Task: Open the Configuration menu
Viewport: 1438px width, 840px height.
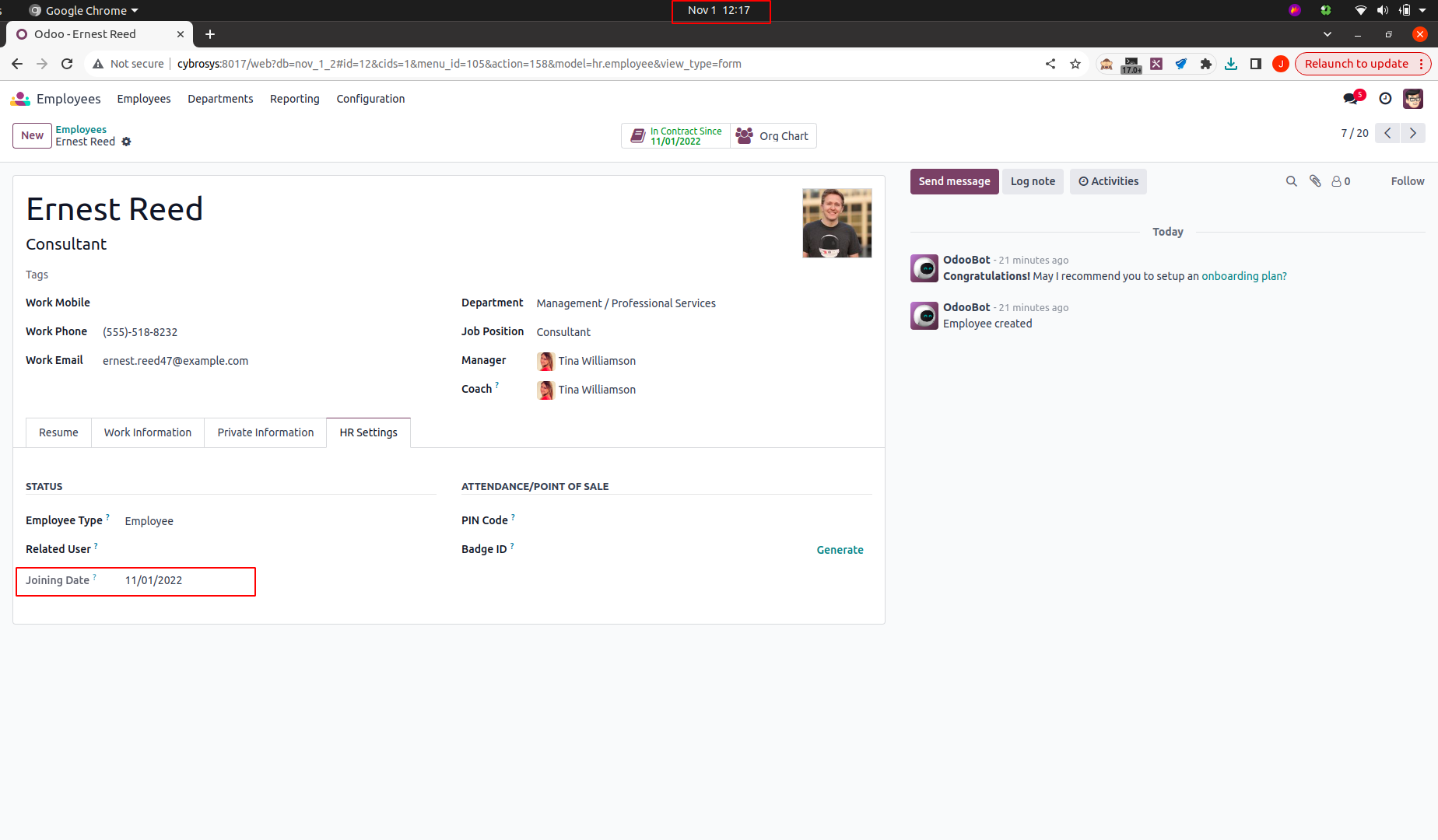Action: coord(370,99)
